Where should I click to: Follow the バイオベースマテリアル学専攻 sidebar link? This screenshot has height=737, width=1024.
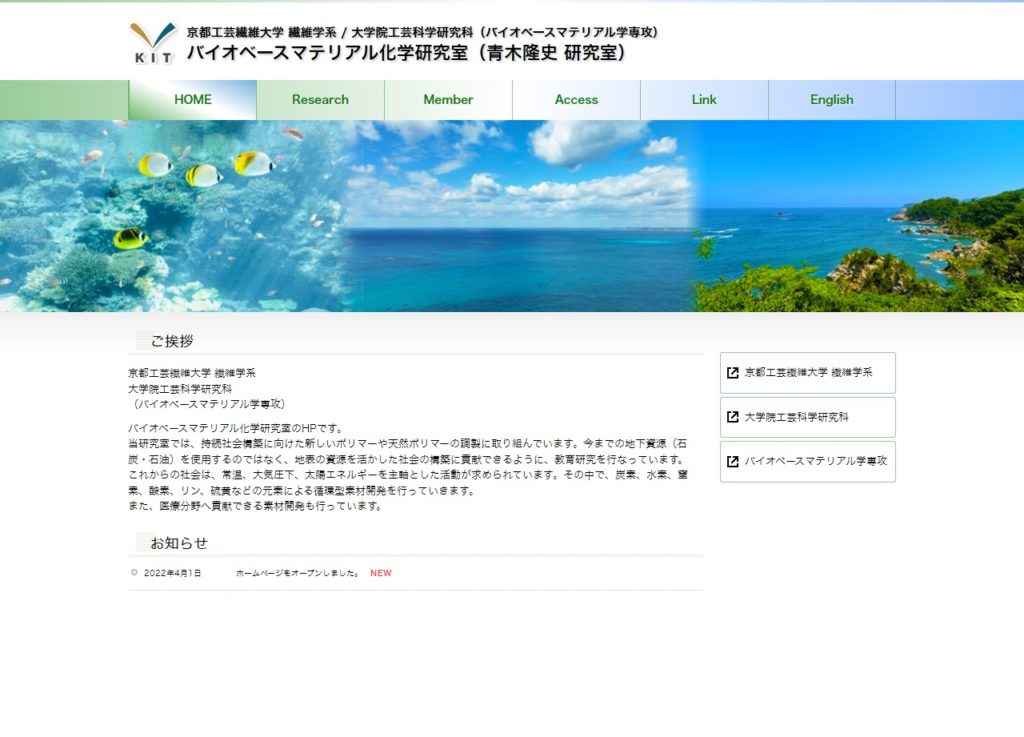pos(815,462)
